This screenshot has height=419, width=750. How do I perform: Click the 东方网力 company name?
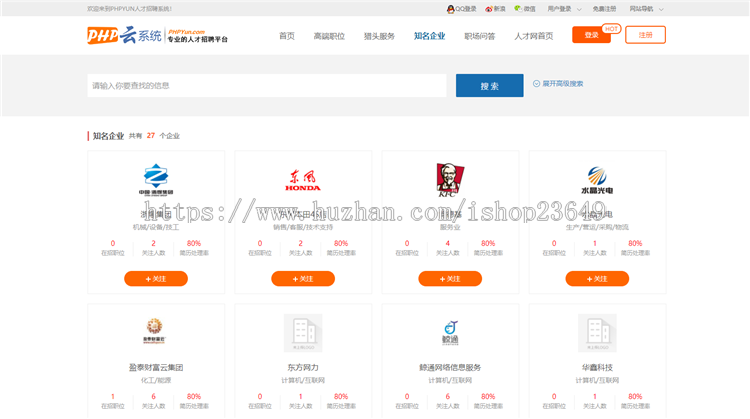click(x=303, y=368)
